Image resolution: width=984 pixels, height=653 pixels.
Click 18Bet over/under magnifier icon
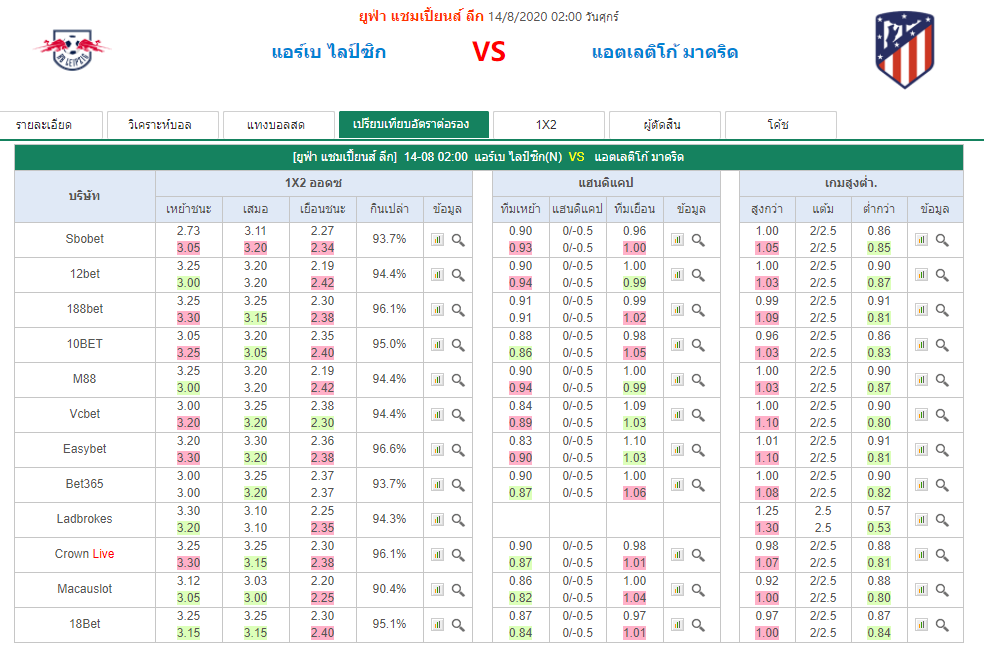coord(942,625)
